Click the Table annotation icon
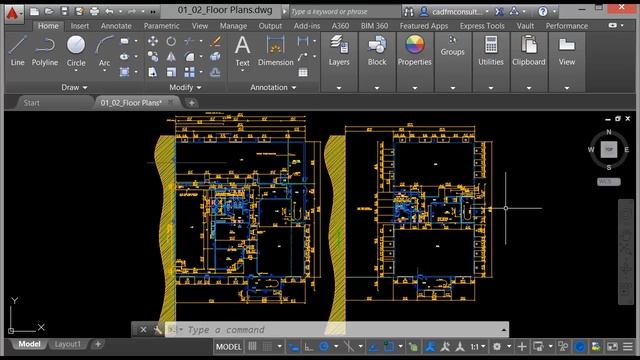Screen dimensions: 640x360 [303, 72]
